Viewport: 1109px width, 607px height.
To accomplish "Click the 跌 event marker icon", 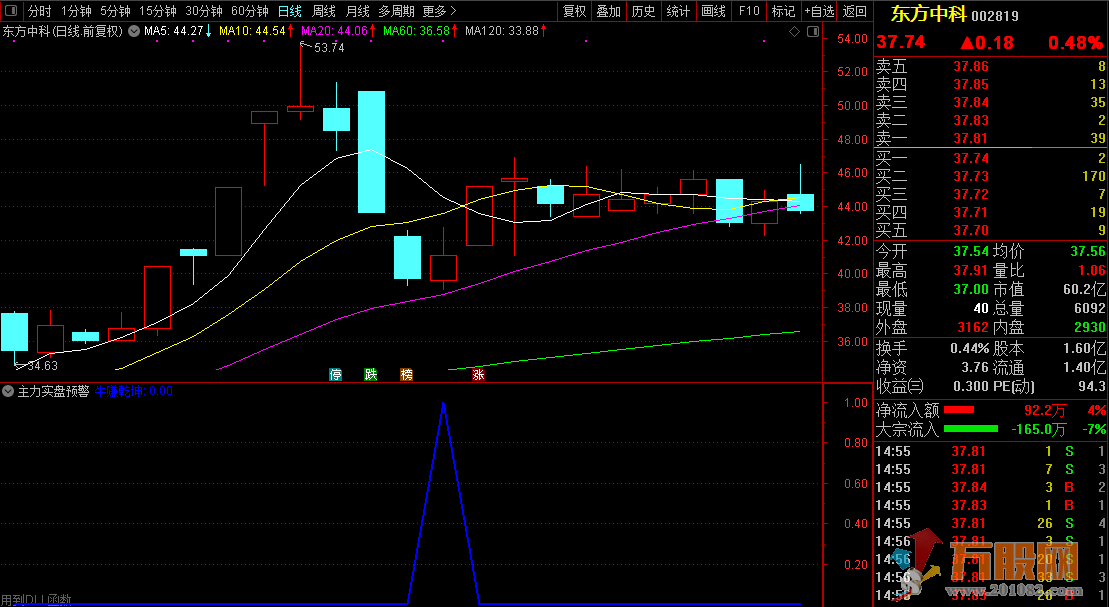I will click(371, 375).
